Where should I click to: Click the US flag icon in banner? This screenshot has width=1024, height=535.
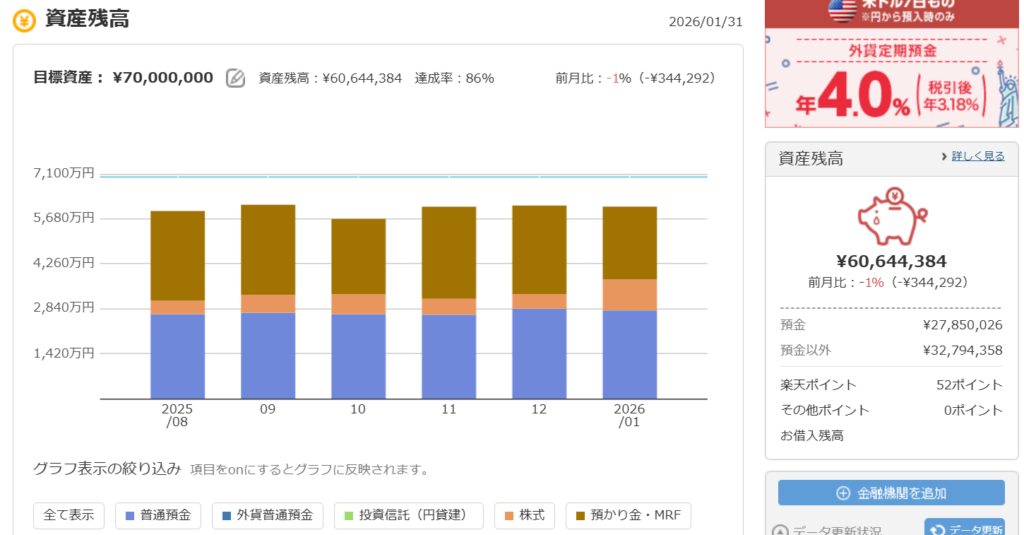(x=842, y=10)
